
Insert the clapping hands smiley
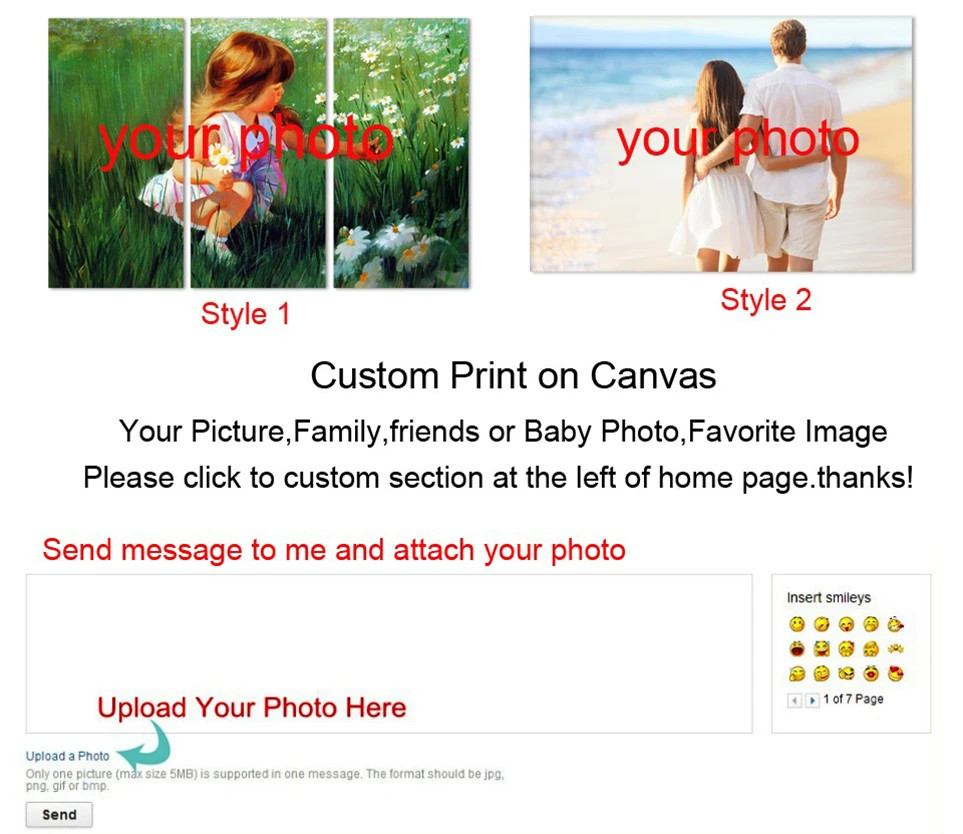coord(895,649)
